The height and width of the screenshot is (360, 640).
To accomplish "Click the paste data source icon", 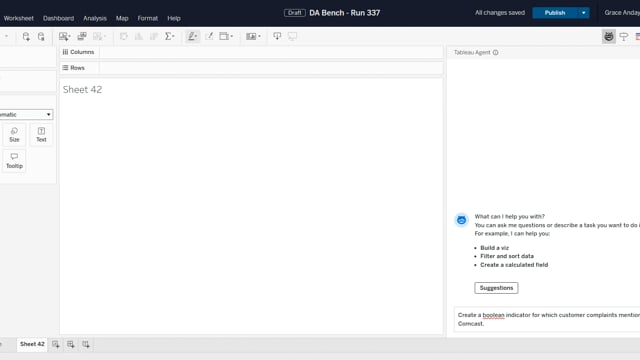I will click(x=41, y=36).
